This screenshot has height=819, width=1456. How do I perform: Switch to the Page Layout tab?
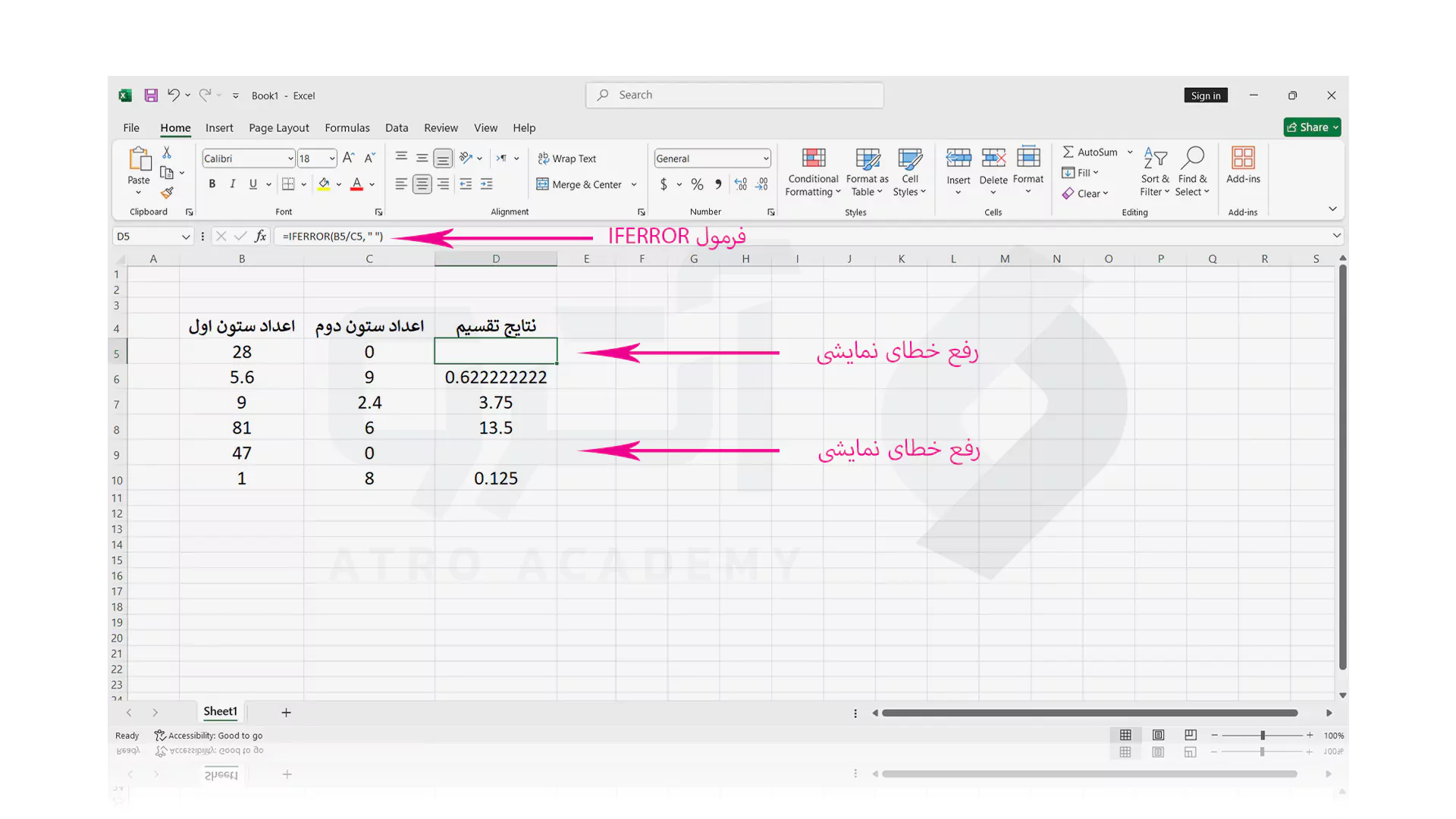click(278, 127)
